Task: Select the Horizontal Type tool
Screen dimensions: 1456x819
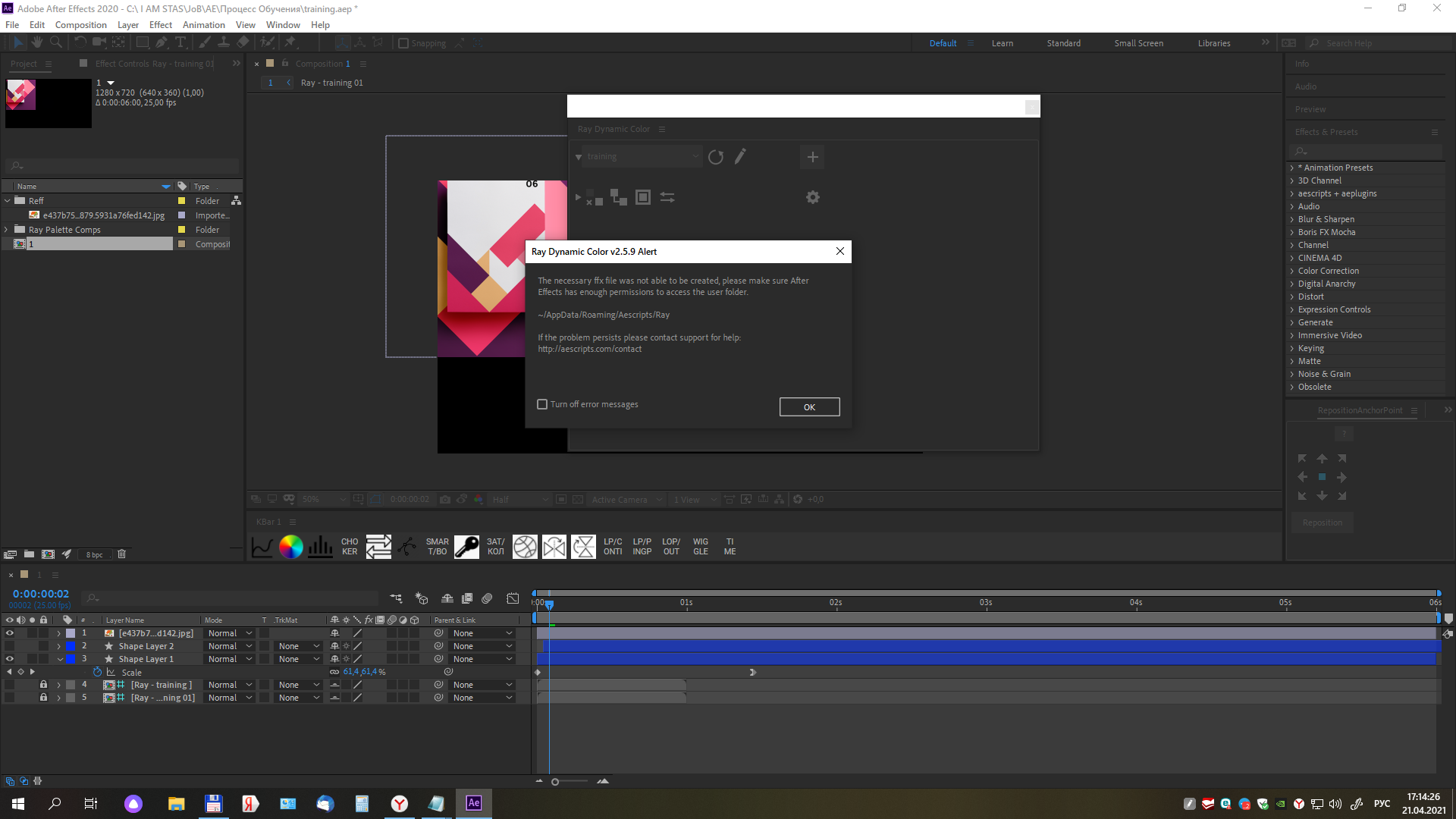Action: click(180, 43)
